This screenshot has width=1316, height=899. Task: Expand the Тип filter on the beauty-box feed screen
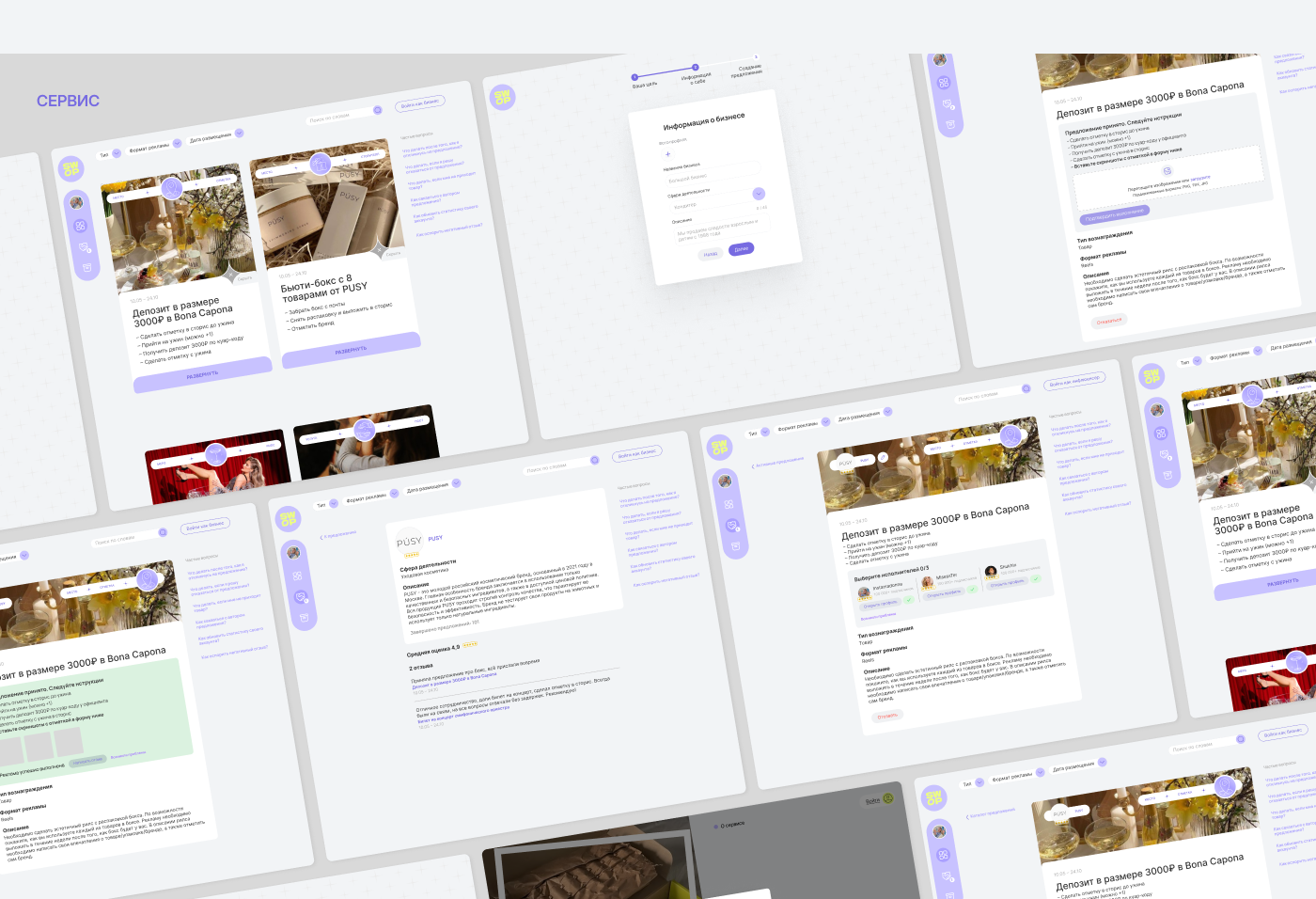(117, 153)
